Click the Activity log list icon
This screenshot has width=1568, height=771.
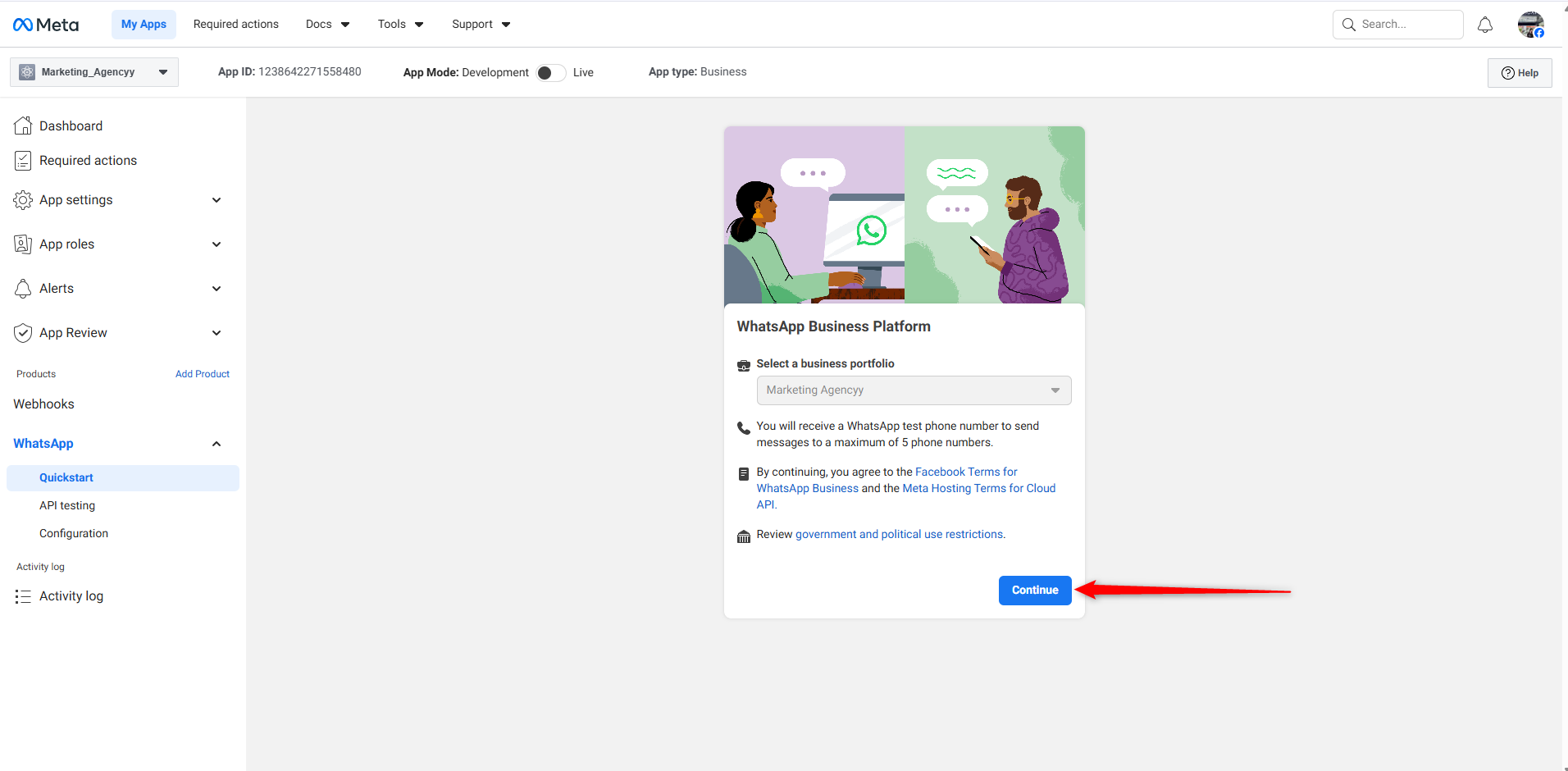(x=23, y=596)
